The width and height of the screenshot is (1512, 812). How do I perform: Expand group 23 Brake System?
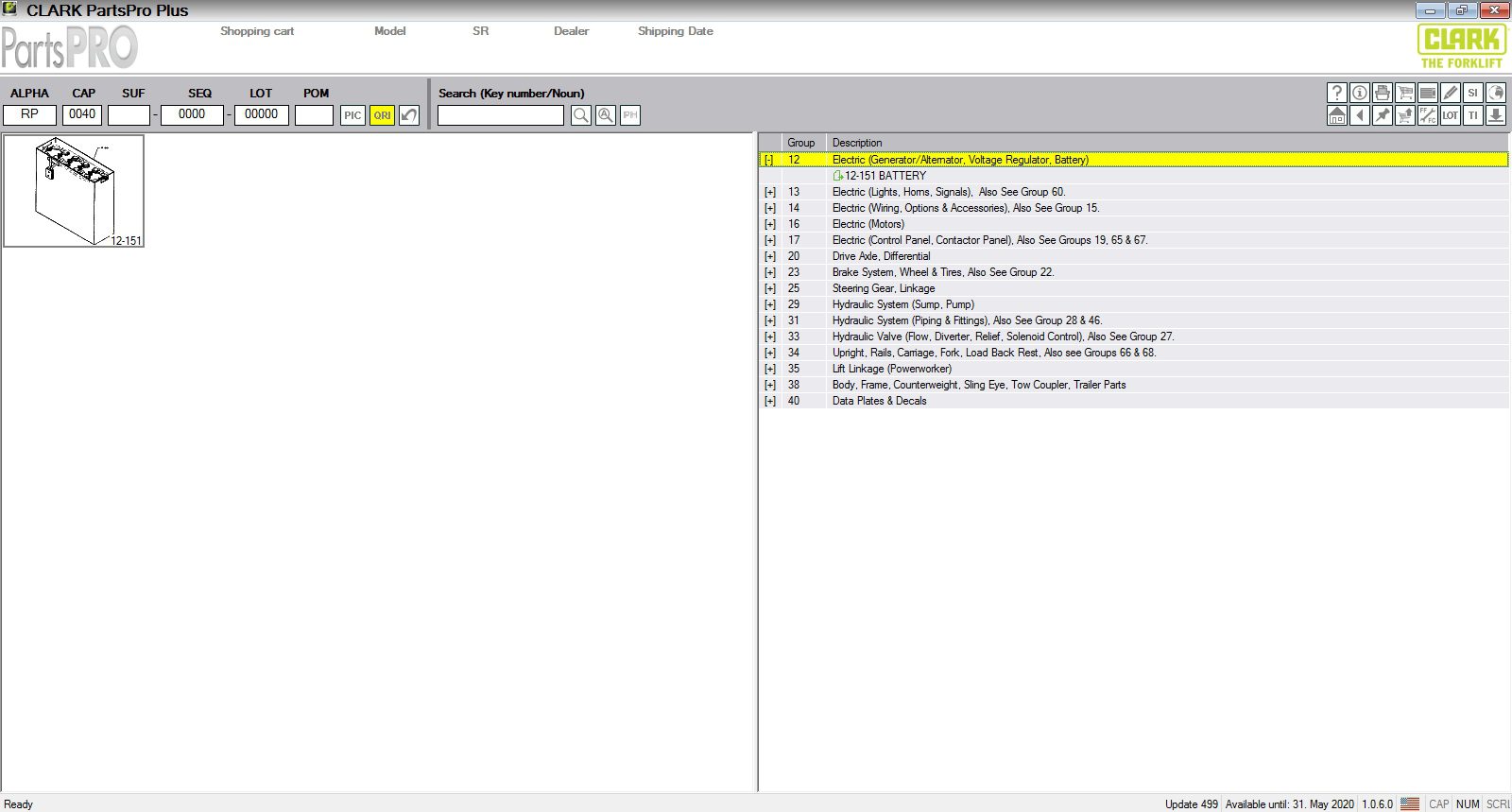[x=770, y=272]
